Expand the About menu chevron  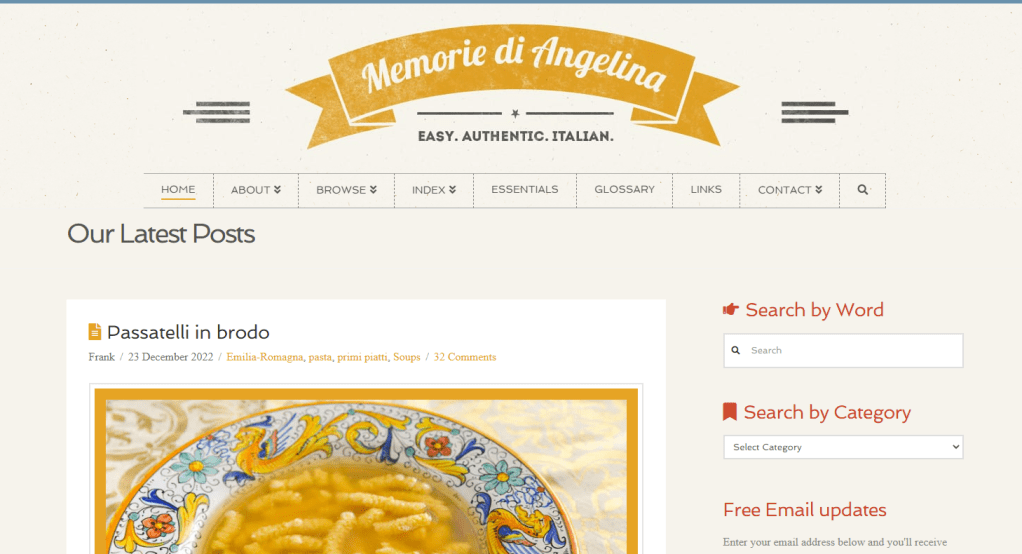coord(277,190)
